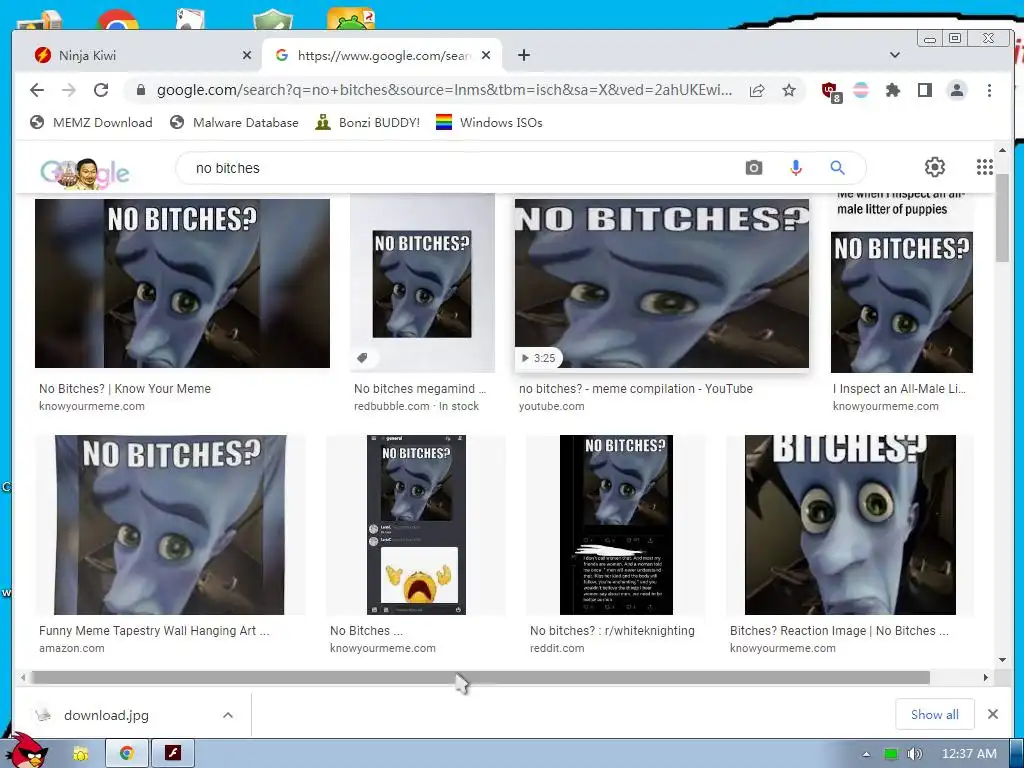The height and width of the screenshot is (768, 1024).
Task: Open the Bonzi BUDDY! bookmark
Action: tap(368, 123)
